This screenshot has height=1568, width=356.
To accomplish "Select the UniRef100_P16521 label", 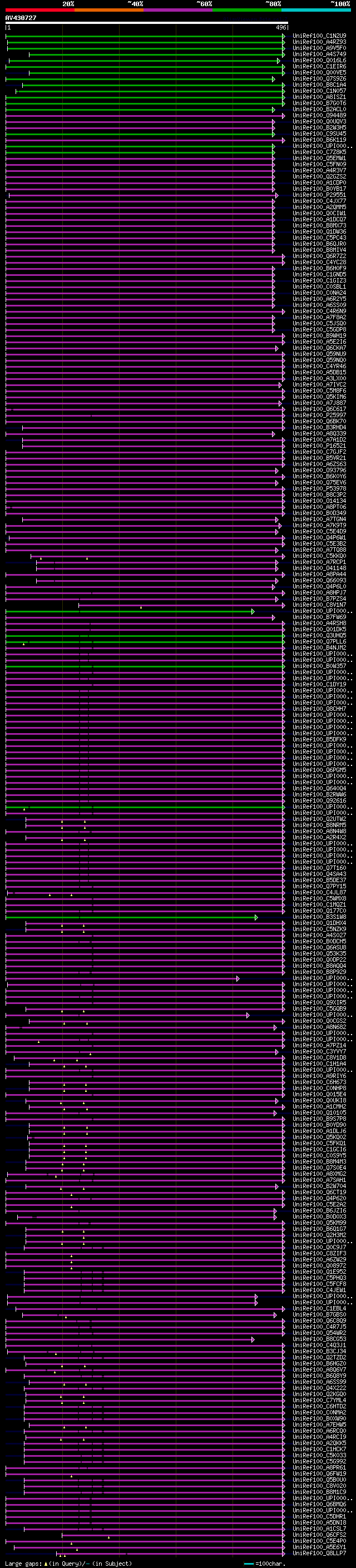I will [x=319, y=446].
